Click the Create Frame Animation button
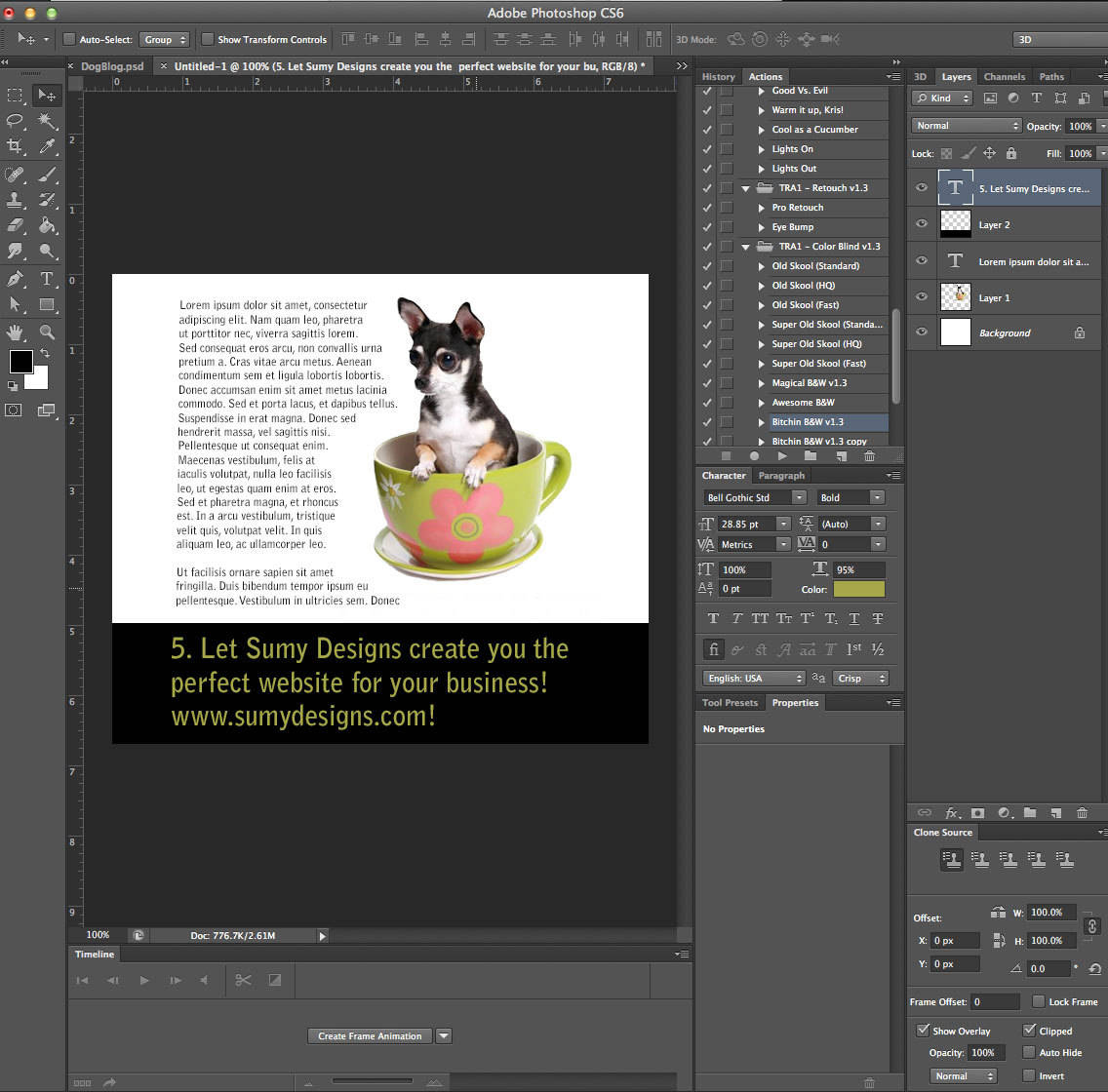The image size is (1108, 1092). point(370,1036)
